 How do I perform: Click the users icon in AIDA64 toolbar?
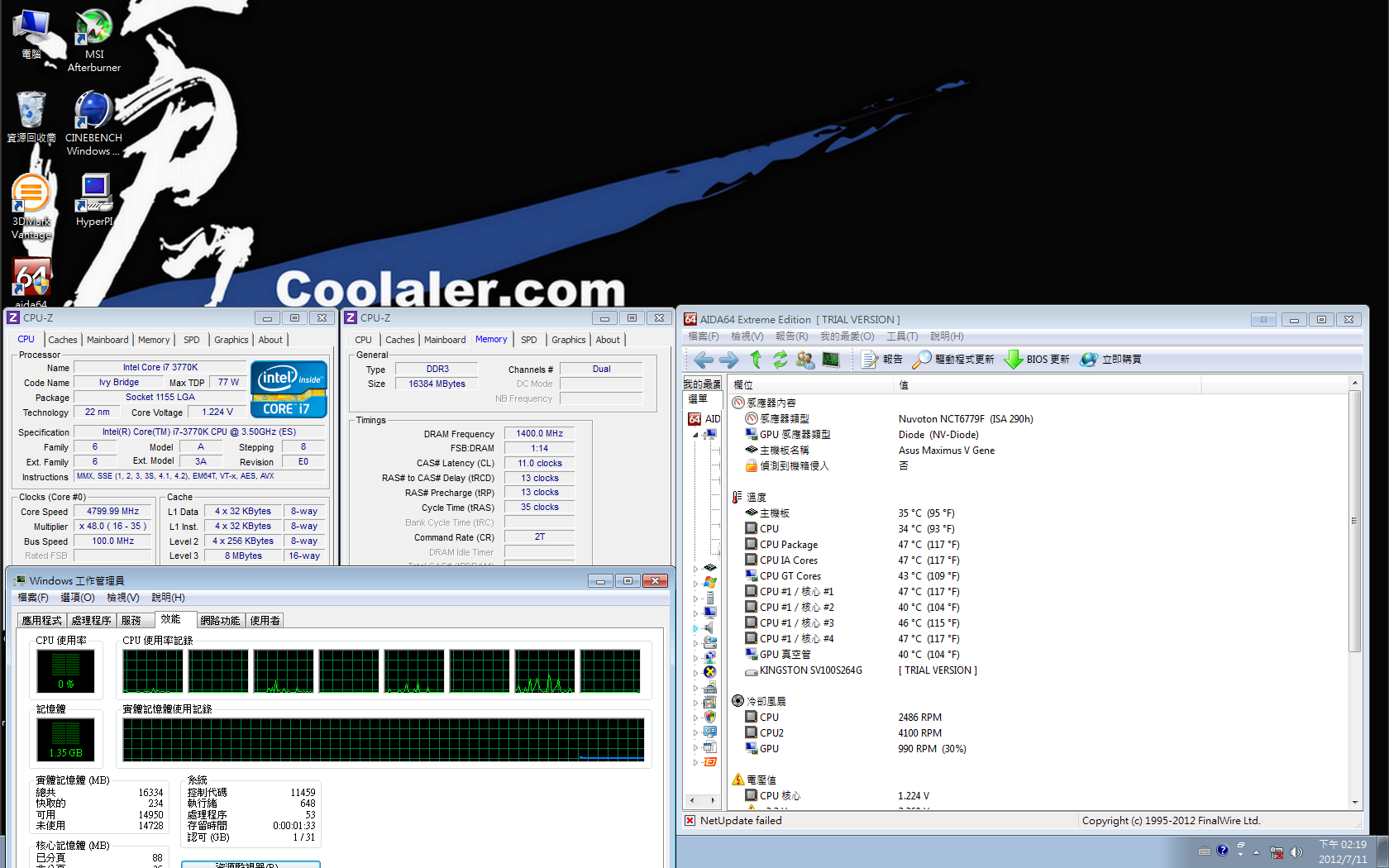point(805,360)
